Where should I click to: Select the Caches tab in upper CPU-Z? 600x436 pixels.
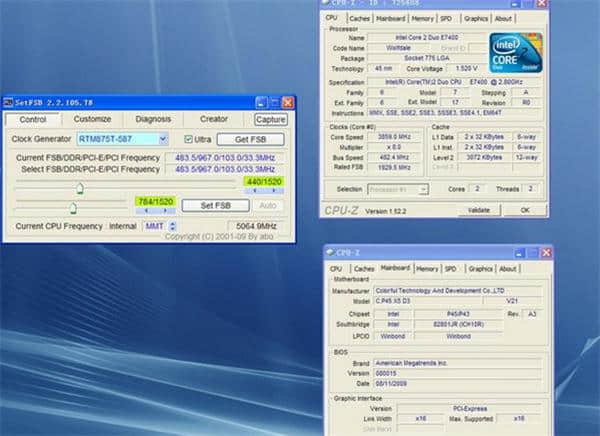(x=359, y=18)
